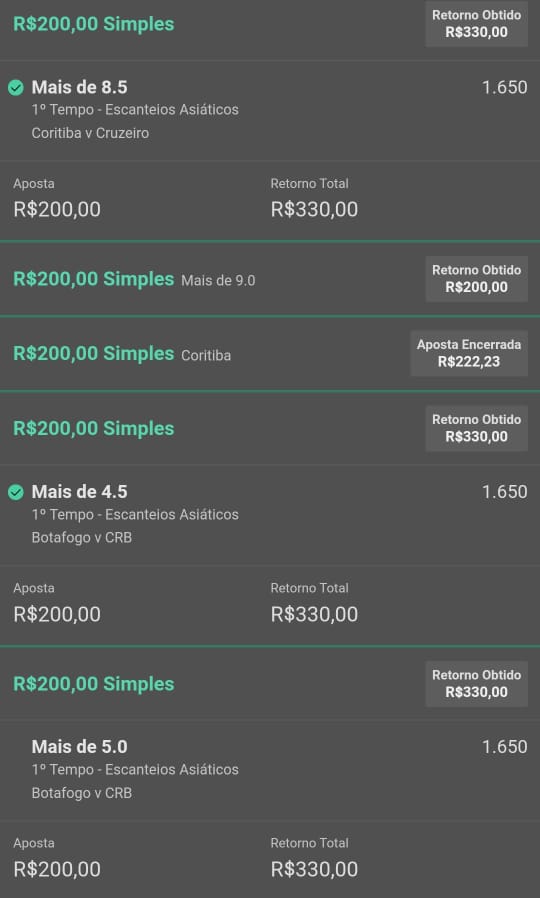The height and width of the screenshot is (898, 540).
Task: Open the Botafogo v CRB match under Mais de 5.0
Action: (81, 793)
